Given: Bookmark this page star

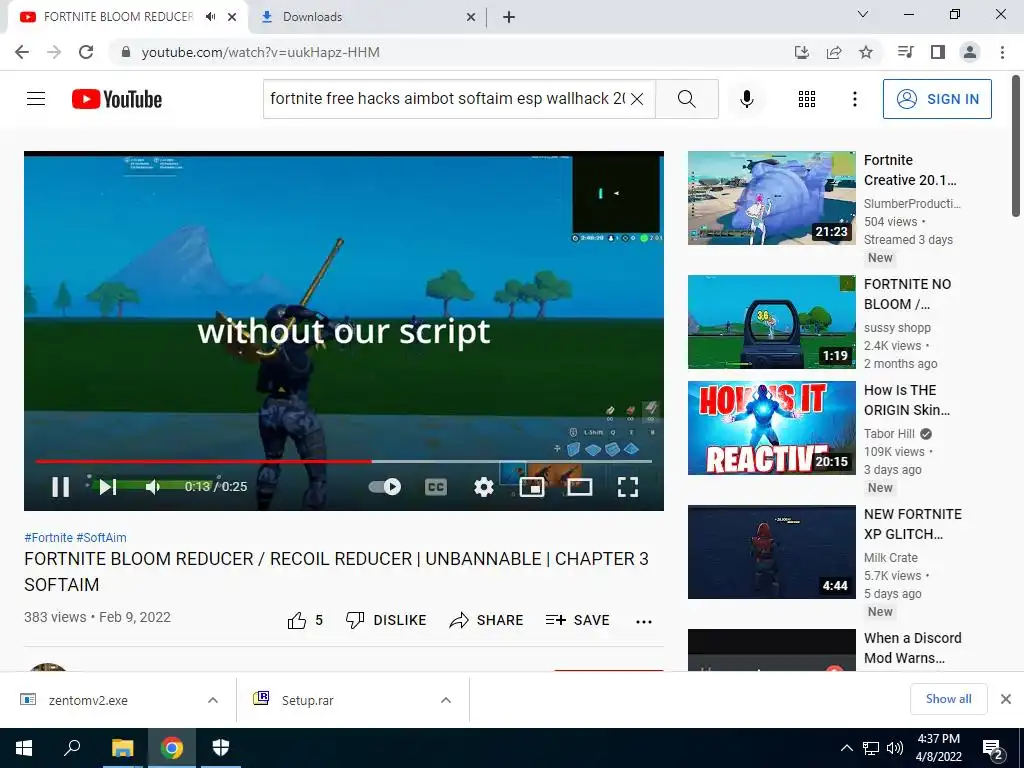Looking at the screenshot, I should click(866, 52).
